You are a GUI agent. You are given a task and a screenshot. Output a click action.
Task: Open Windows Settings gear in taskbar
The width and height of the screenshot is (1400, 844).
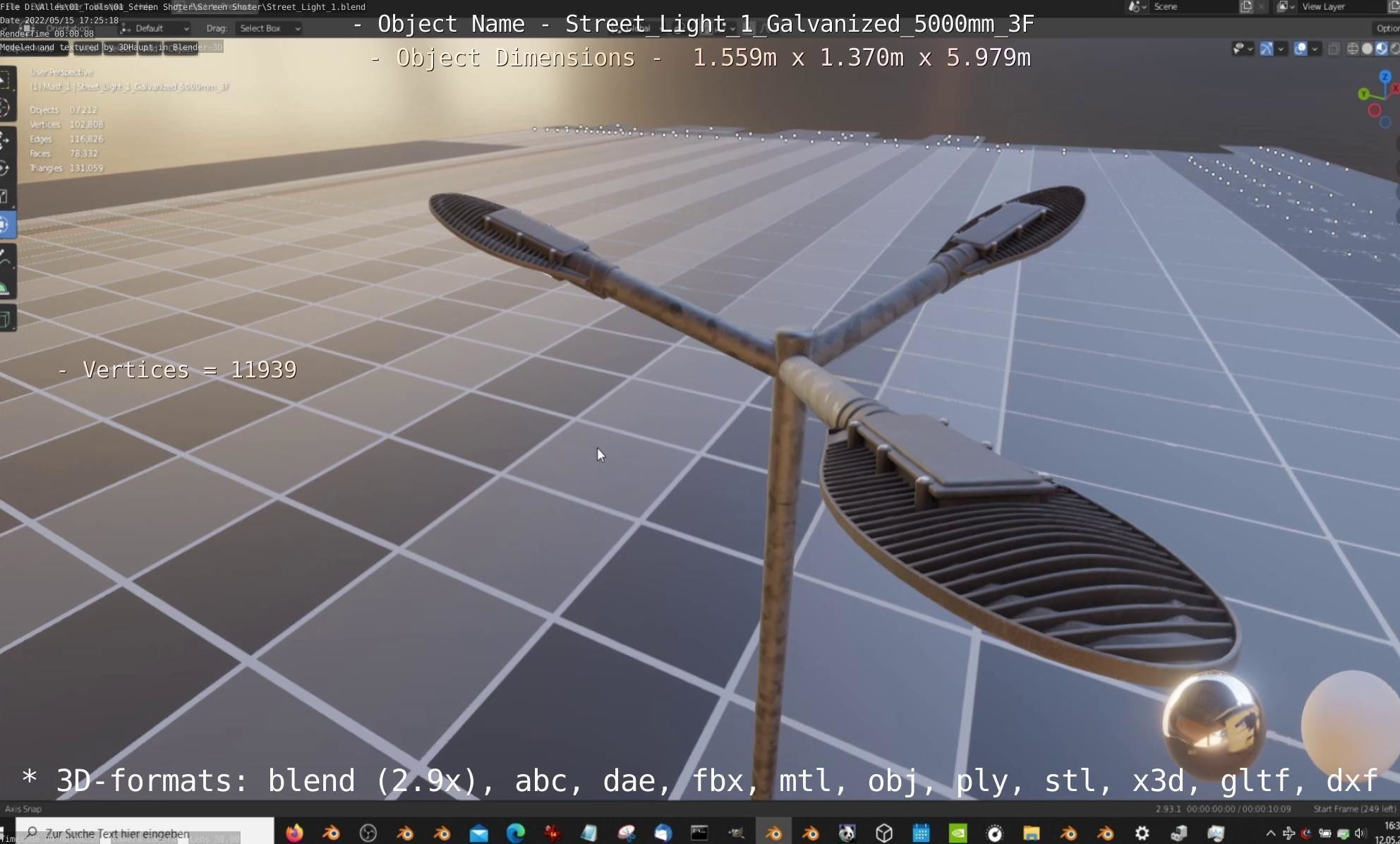1142,833
